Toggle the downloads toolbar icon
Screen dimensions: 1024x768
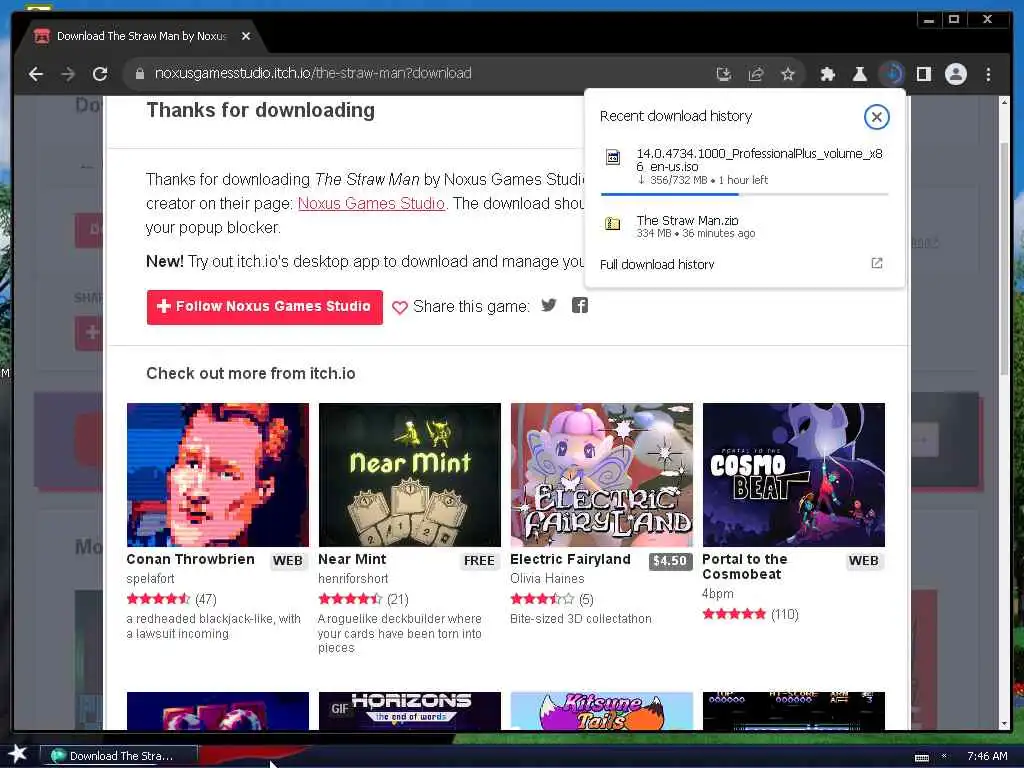[891, 74]
